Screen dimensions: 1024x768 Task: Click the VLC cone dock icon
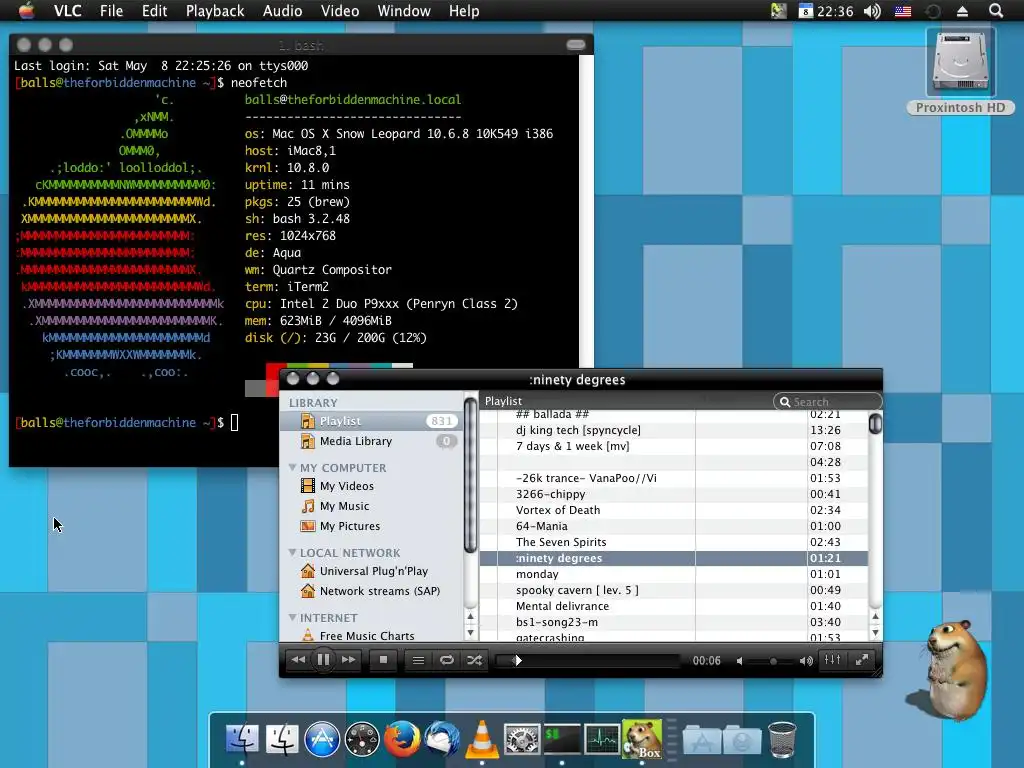coord(482,739)
